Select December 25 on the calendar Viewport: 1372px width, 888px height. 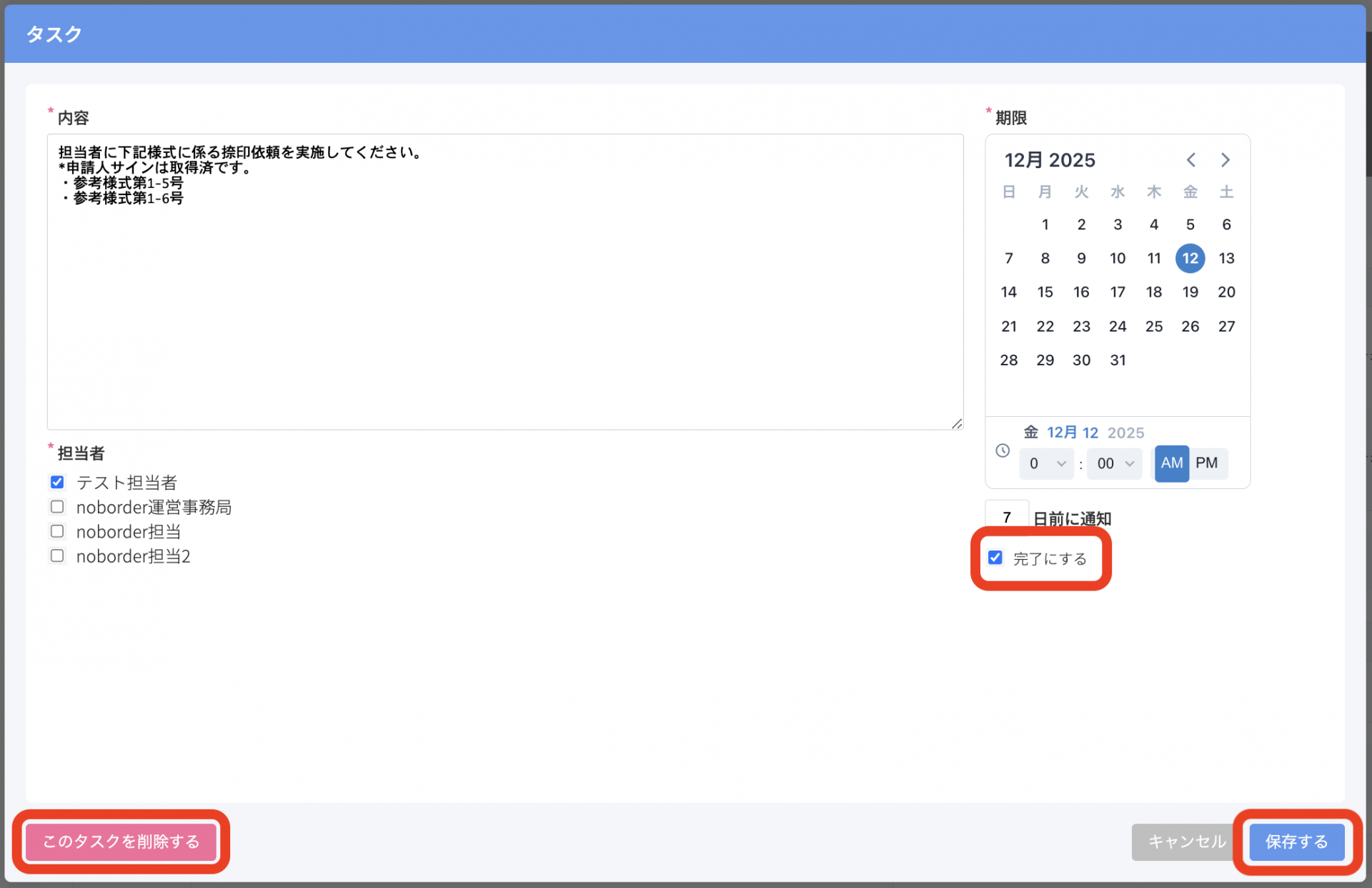tap(1154, 326)
